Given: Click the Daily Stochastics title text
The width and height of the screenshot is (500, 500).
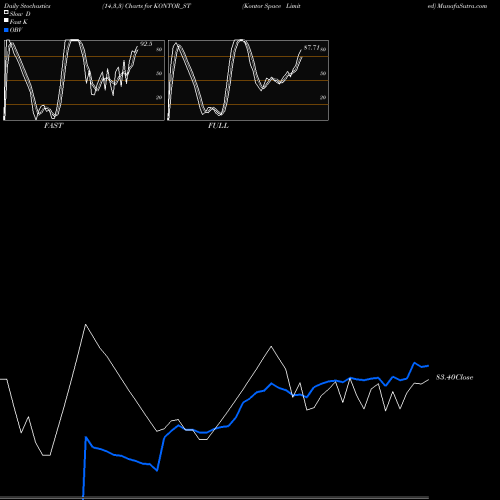Looking at the screenshot, I should pos(27,6).
